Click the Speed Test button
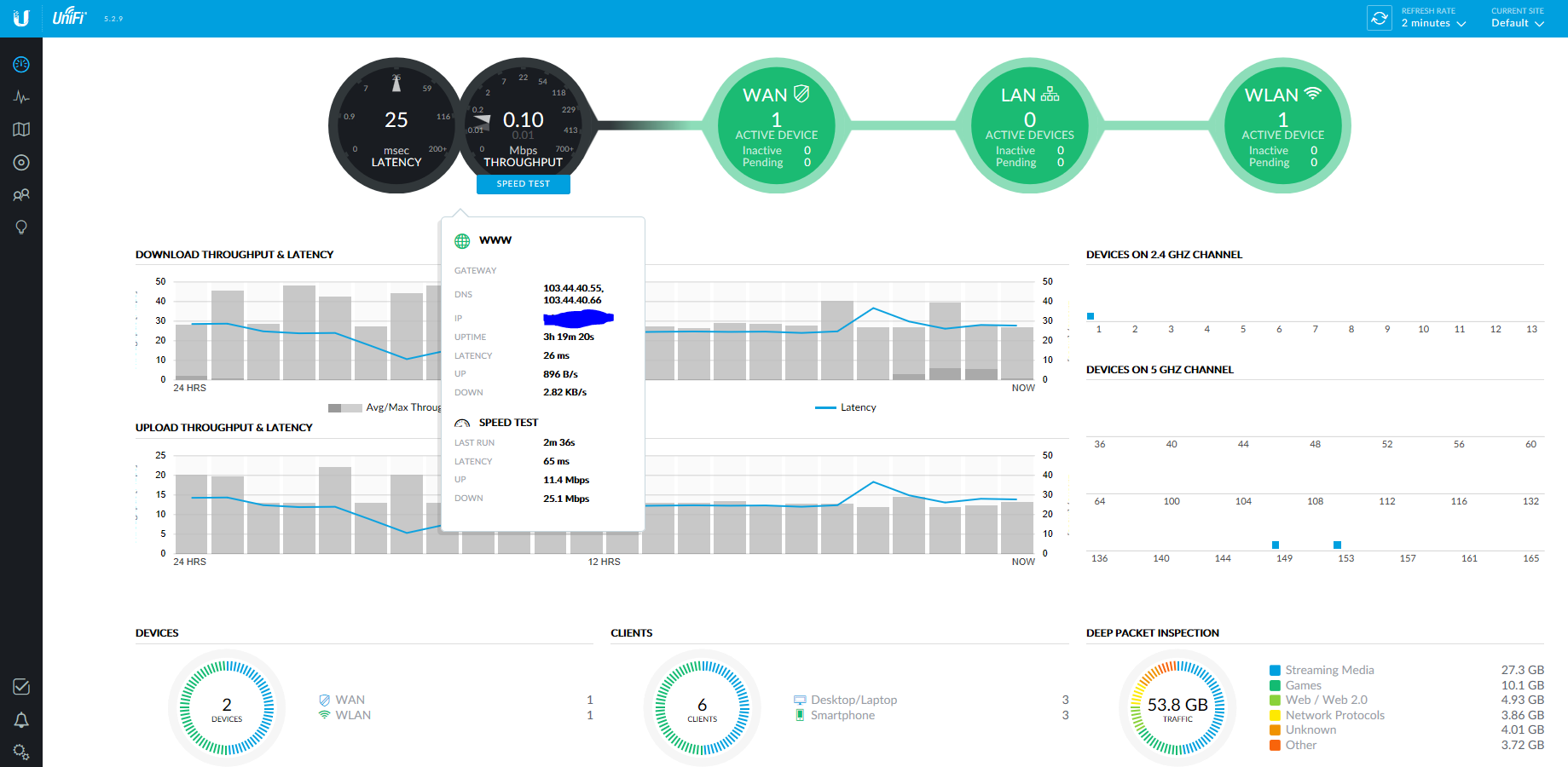Image resolution: width=1568 pixels, height=767 pixels. point(523,184)
